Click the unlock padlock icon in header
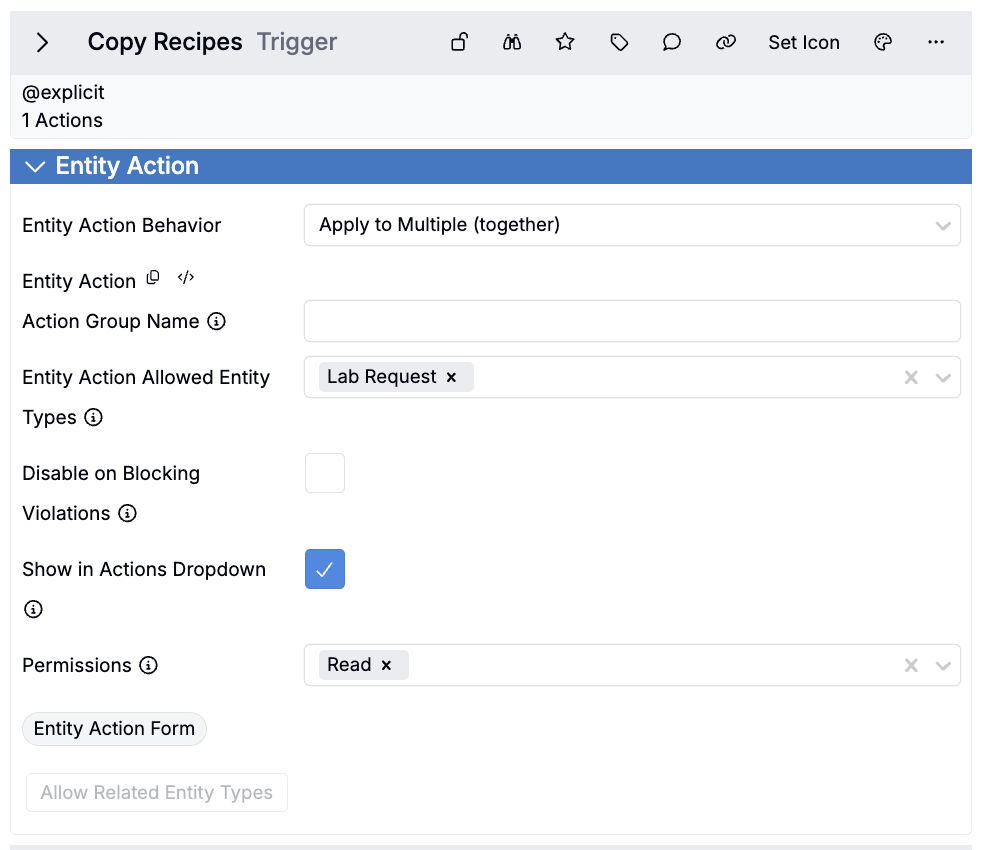Image resolution: width=984 pixels, height=850 pixels. coord(459,42)
